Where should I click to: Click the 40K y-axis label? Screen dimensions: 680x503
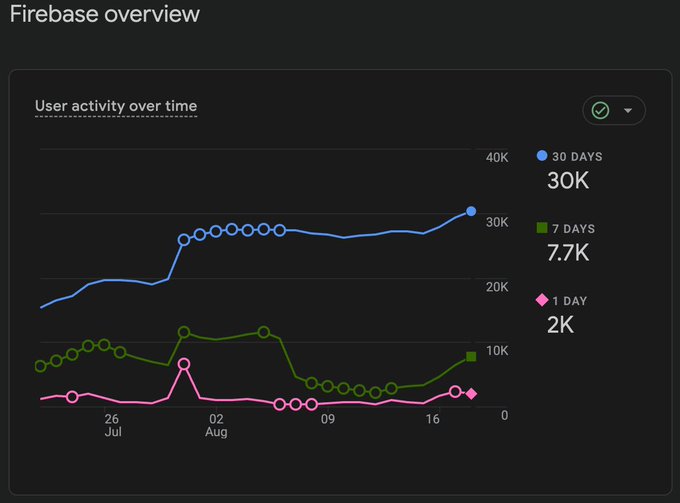tap(497, 157)
